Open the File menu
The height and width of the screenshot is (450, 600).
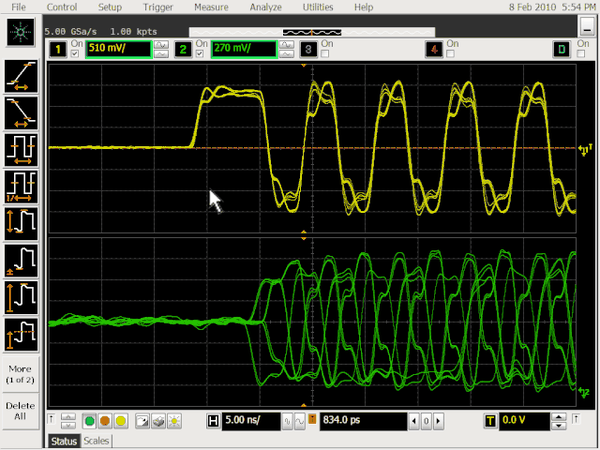tap(18, 7)
